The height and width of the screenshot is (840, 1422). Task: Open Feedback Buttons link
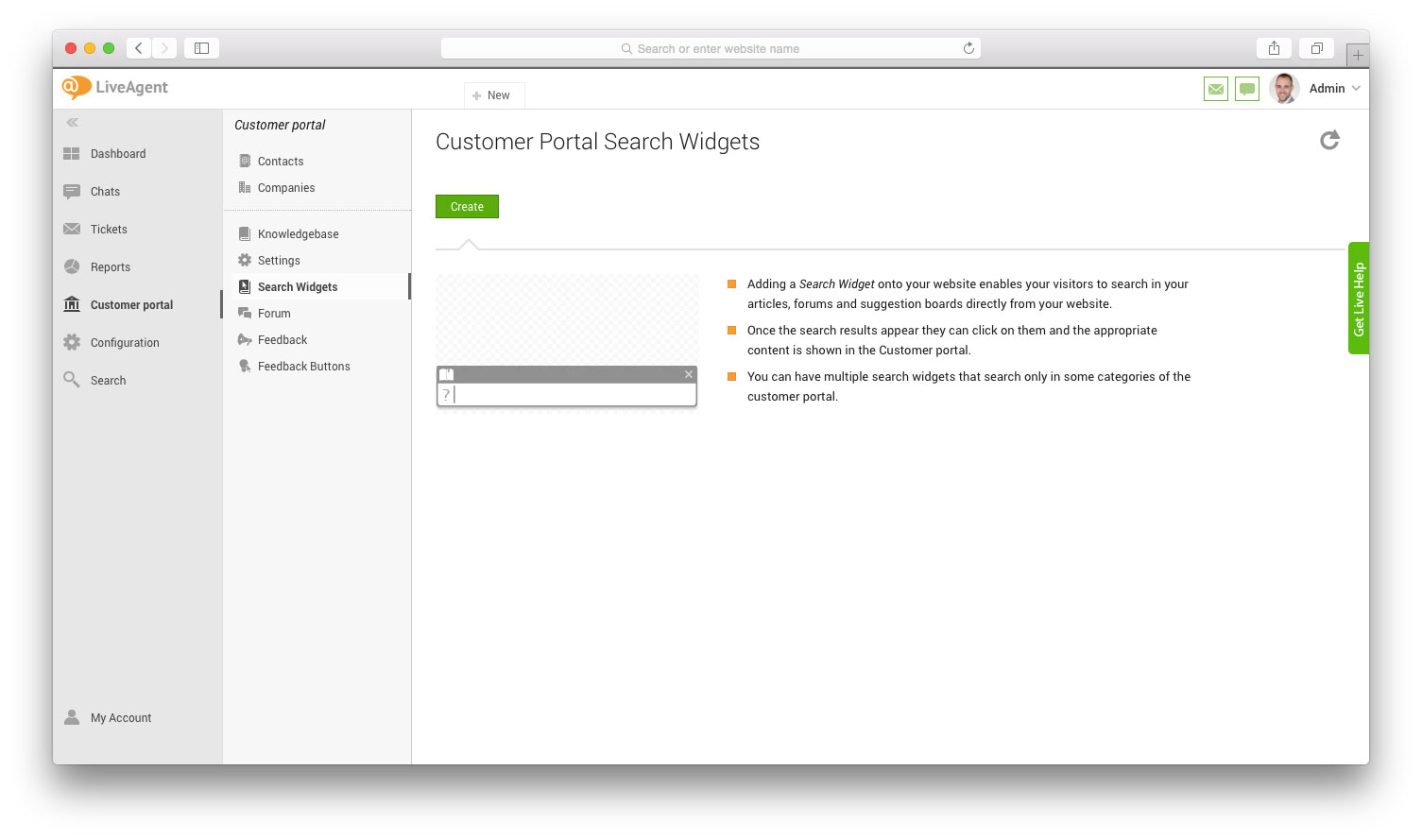304,367
